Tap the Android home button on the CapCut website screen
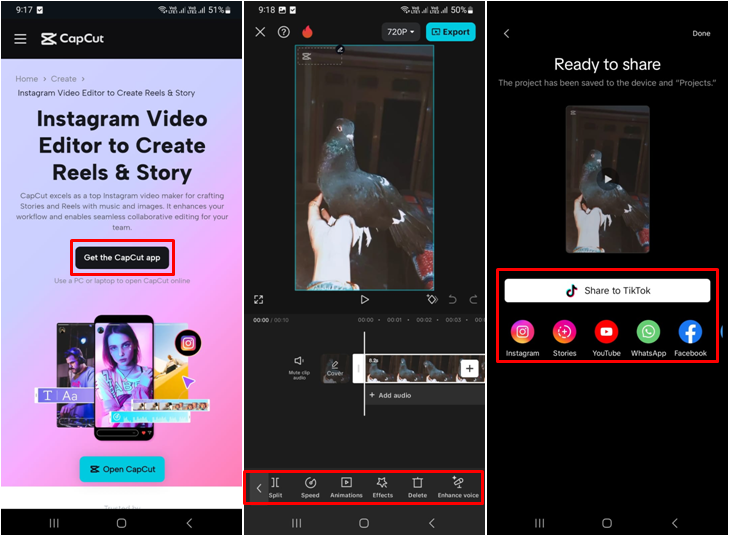Image resolution: width=729 pixels, height=535 pixels. tap(121, 523)
